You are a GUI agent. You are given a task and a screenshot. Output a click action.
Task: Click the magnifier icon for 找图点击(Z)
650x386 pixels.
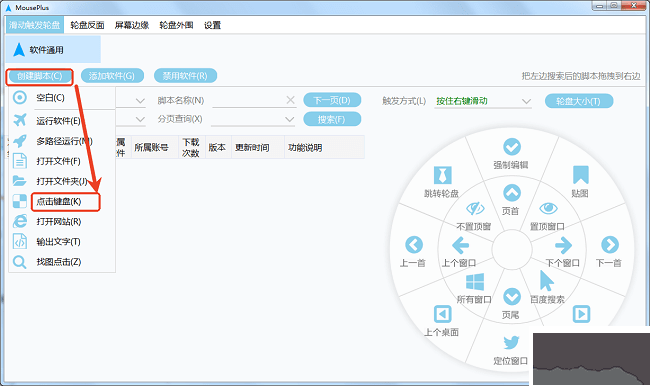(x=19, y=262)
